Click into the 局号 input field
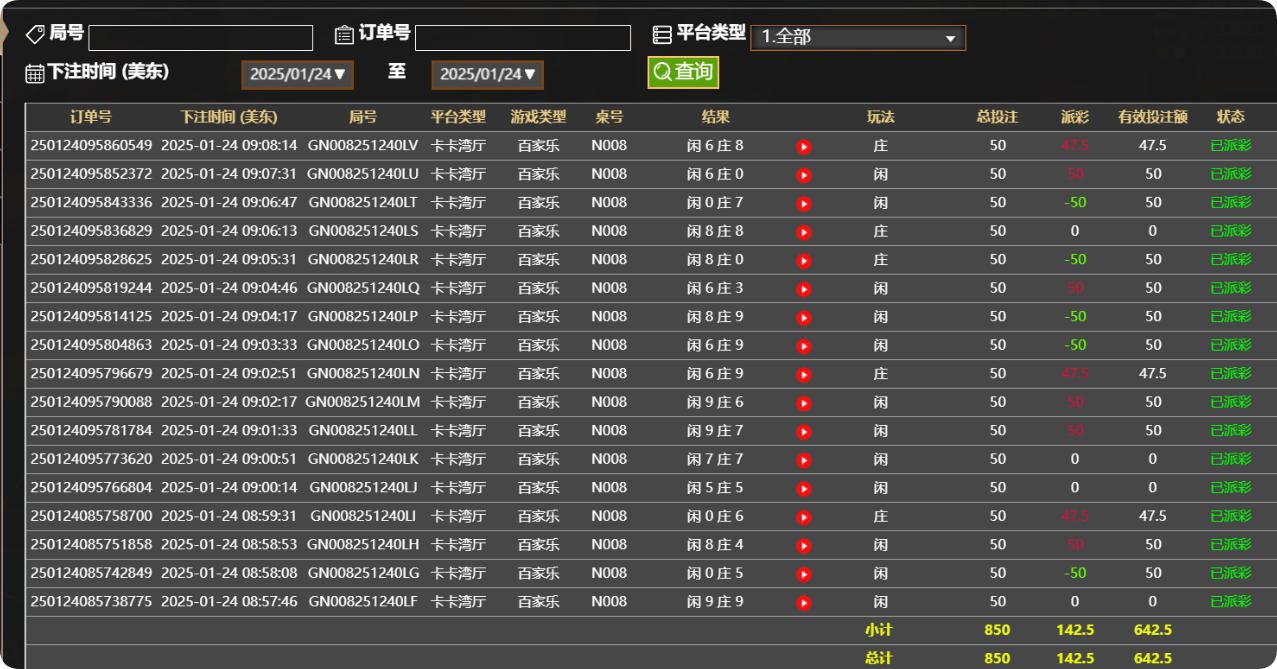Screen dimensions: 1277x669 point(199,38)
